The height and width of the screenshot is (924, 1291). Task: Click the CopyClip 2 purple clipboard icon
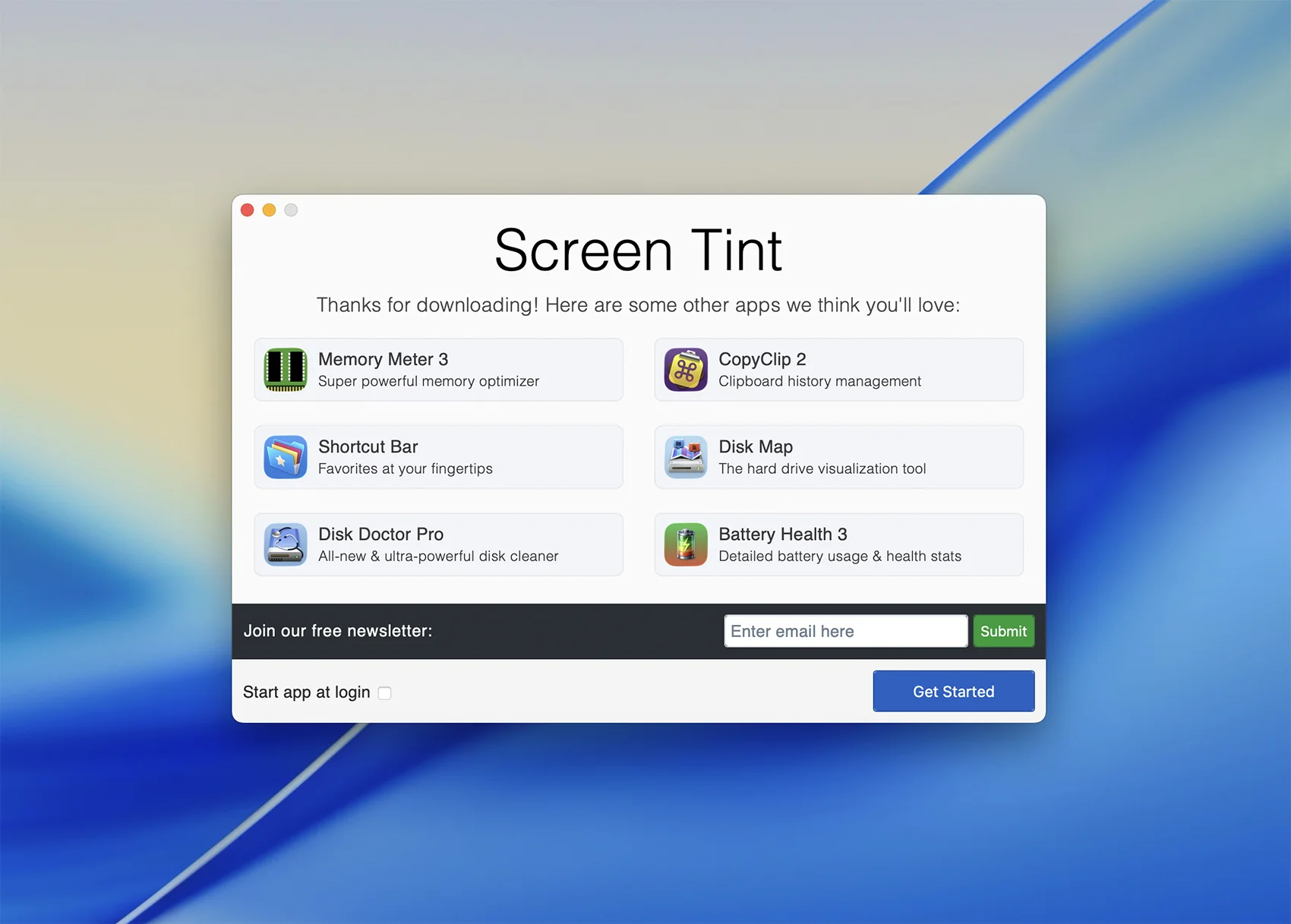686,370
